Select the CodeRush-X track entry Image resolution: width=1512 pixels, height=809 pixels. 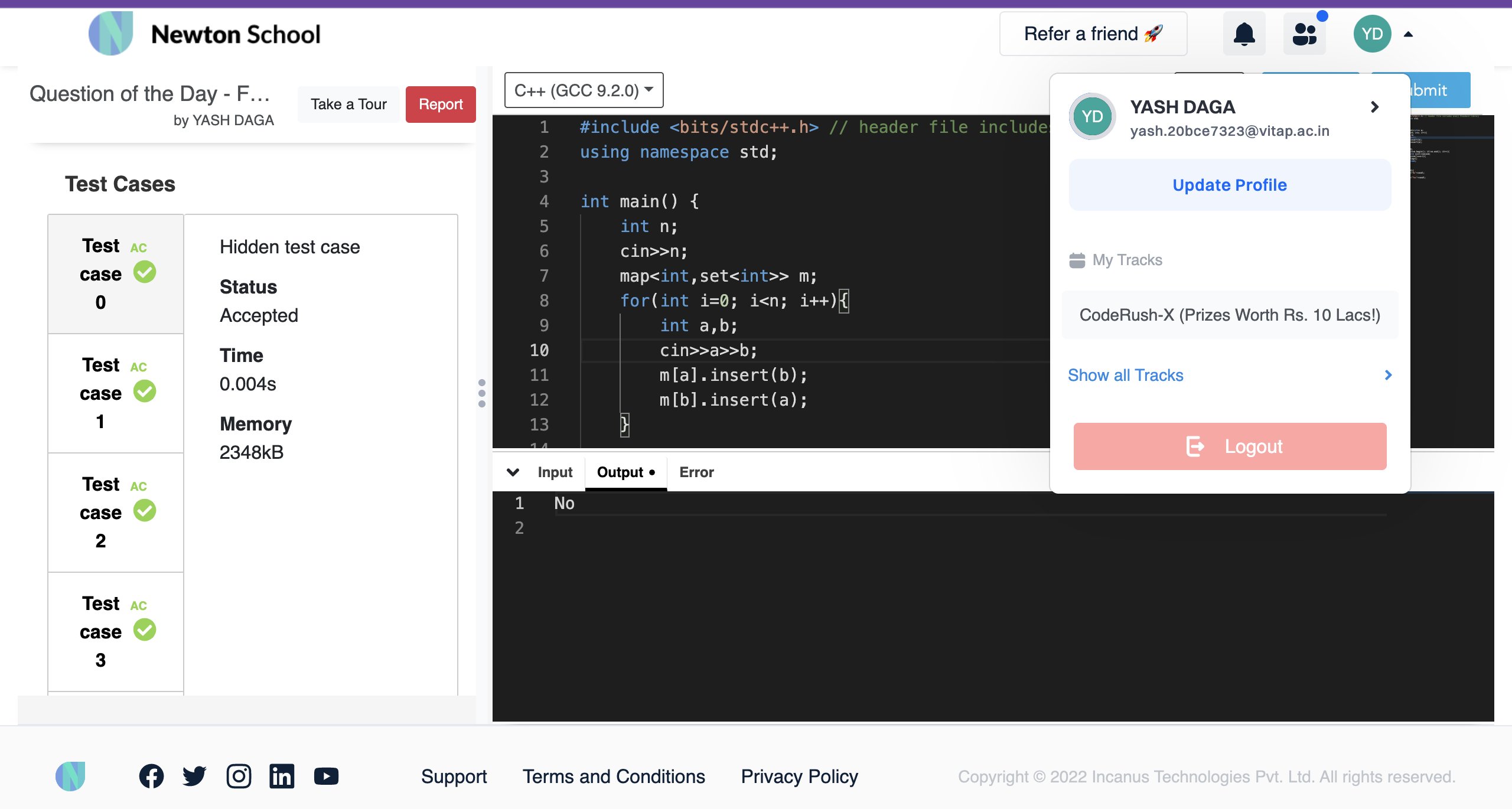[1229, 315]
